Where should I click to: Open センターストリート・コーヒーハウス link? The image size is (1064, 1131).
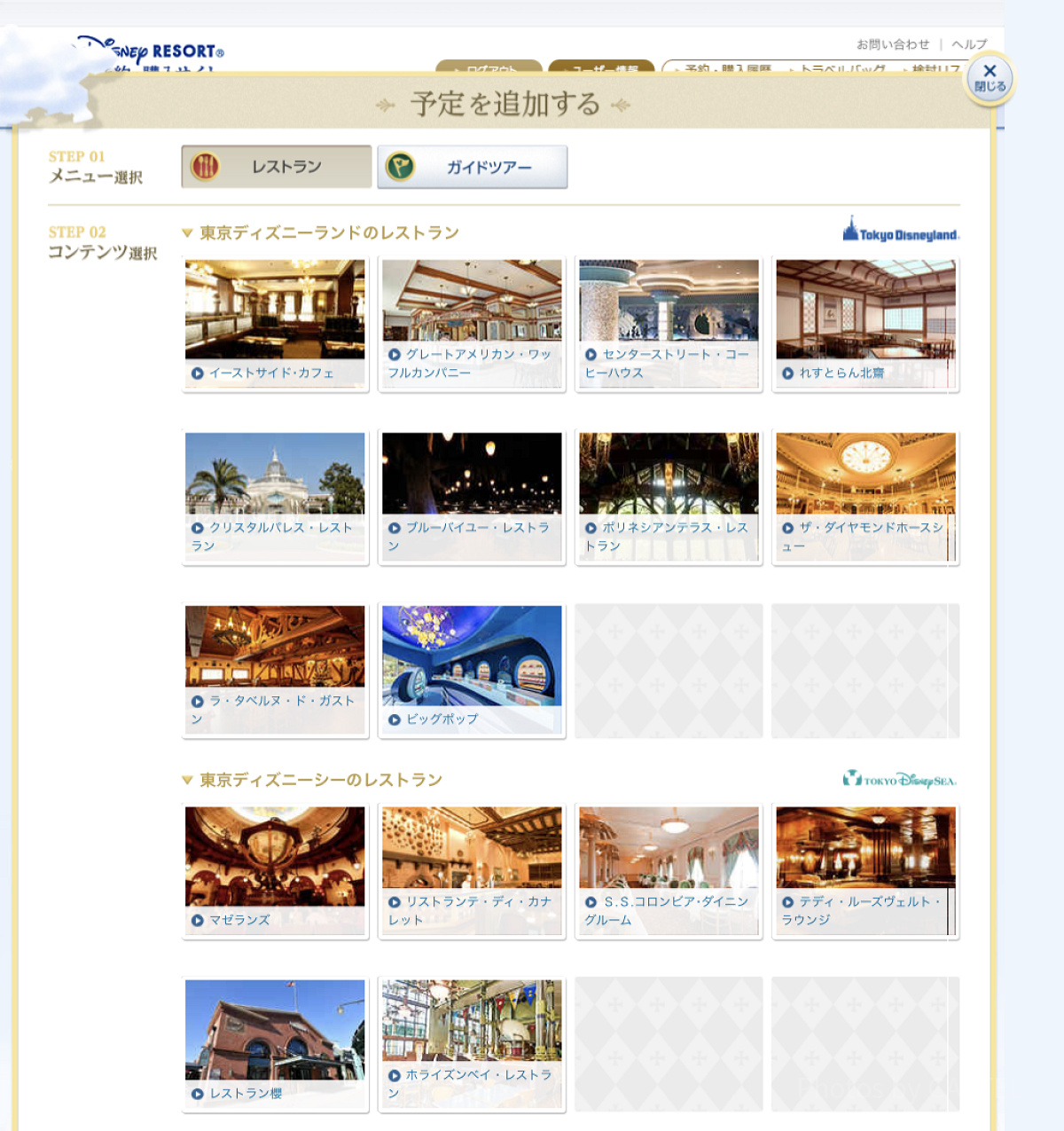[667, 364]
